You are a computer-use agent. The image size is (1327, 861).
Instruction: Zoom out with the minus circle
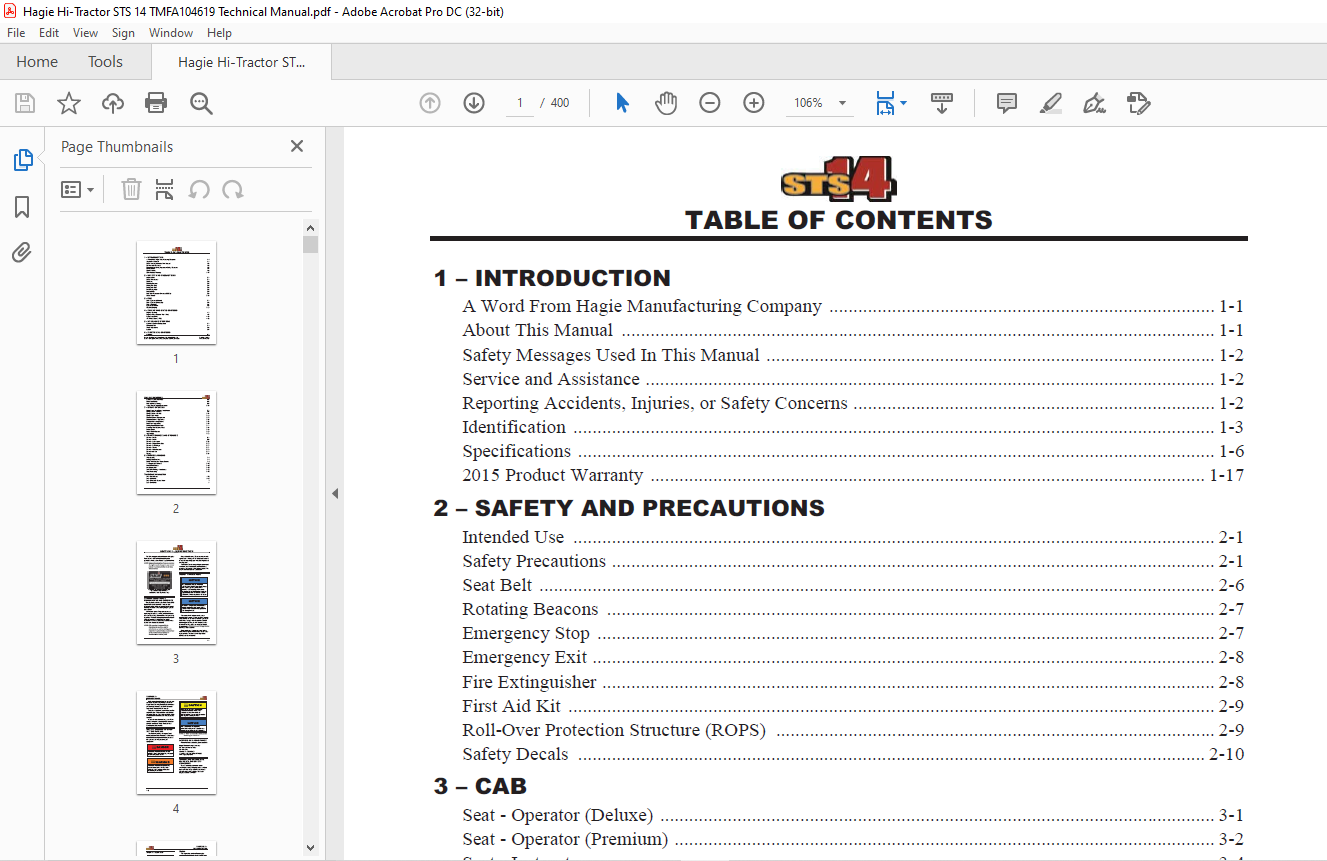click(x=710, y=103)
